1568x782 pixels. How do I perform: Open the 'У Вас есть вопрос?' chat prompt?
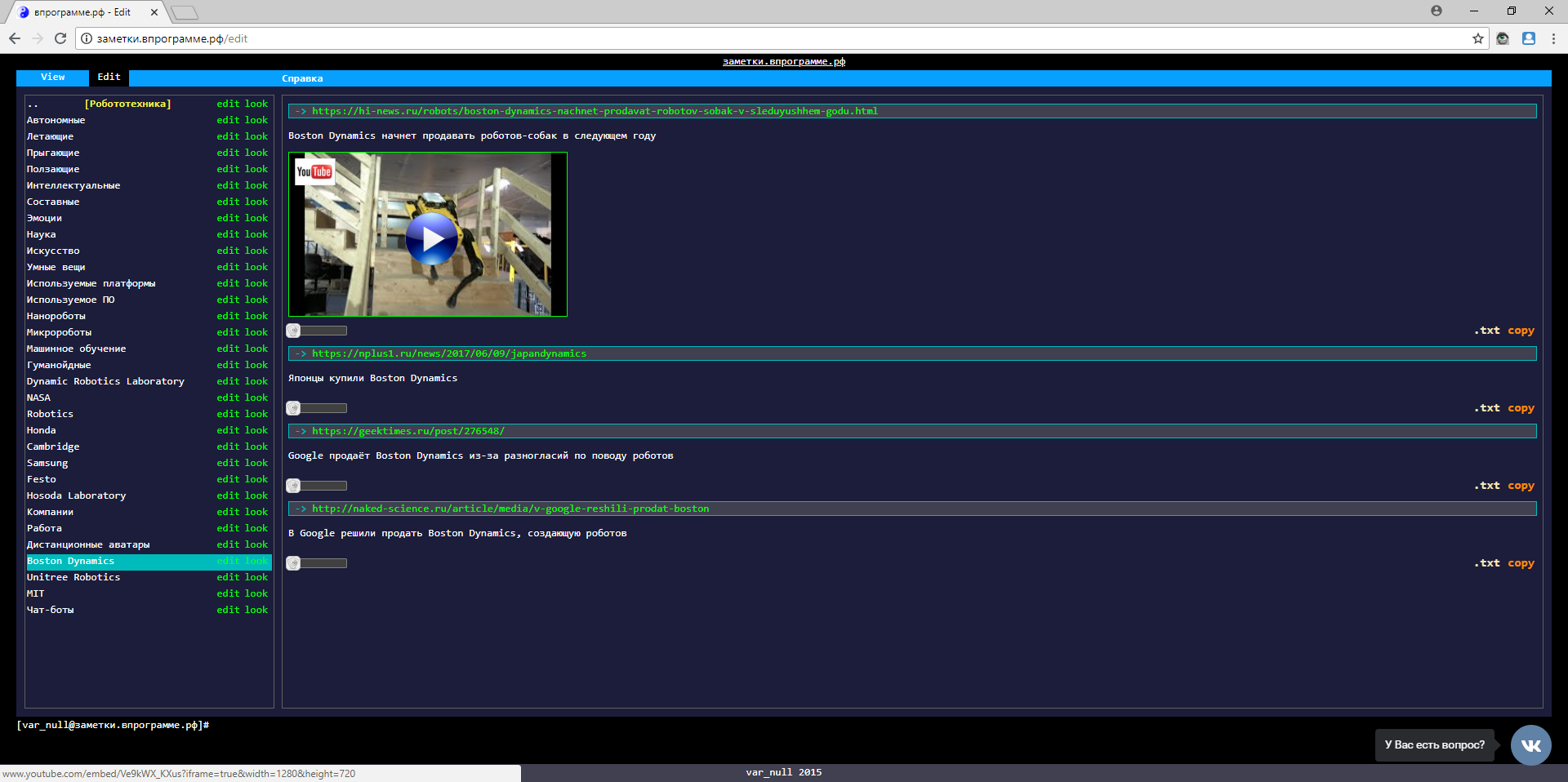1435,745
